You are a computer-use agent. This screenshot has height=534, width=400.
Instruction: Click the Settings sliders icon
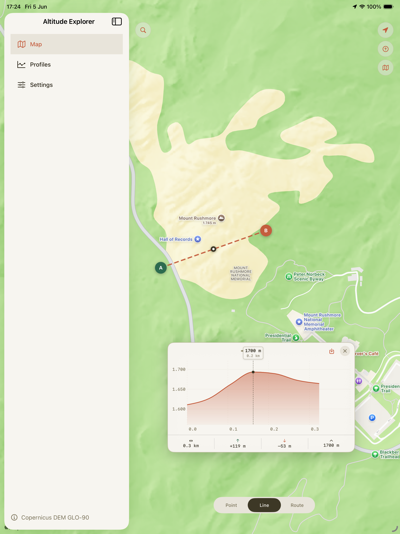(21, 85)
